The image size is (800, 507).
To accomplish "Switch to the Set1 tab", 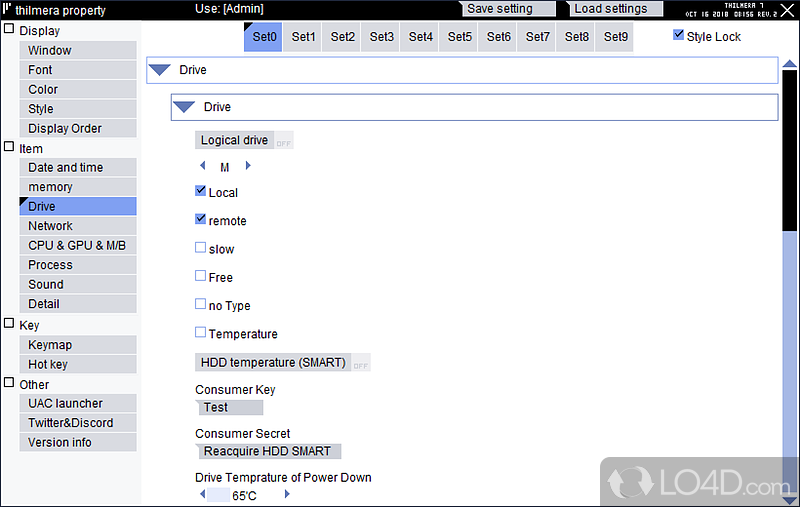I will pyautogui.click(x=303, y=37).
